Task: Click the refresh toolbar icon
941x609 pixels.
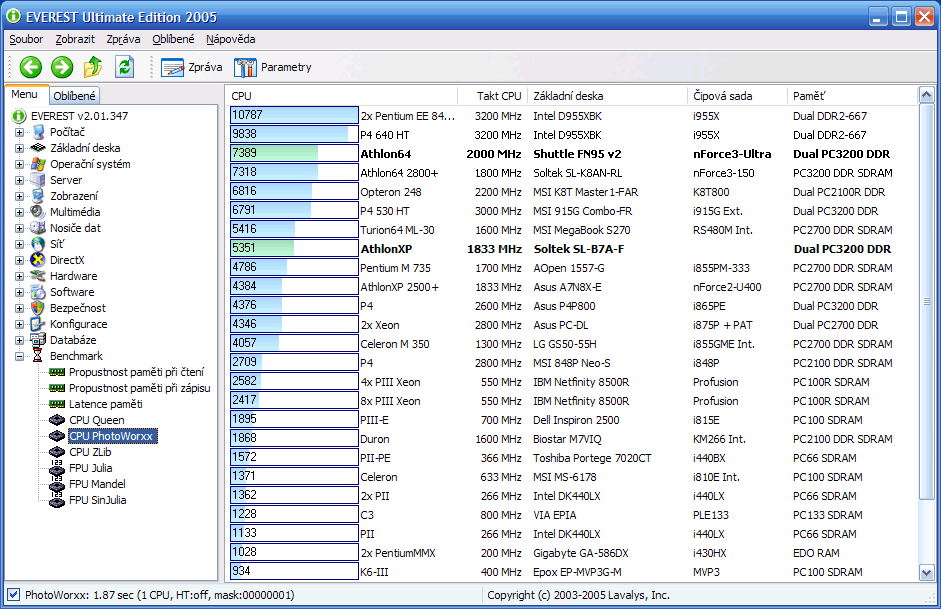Action: point(124,67)
